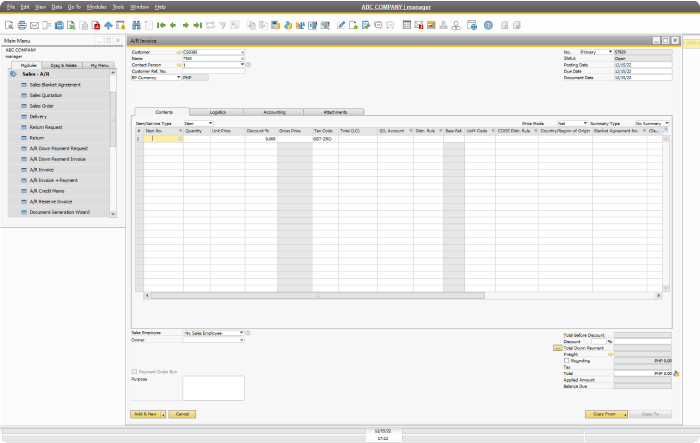Screen dimensions: 700x443
Task: Tick the Payment Order Run checkbox
Action: pos(134,372)
